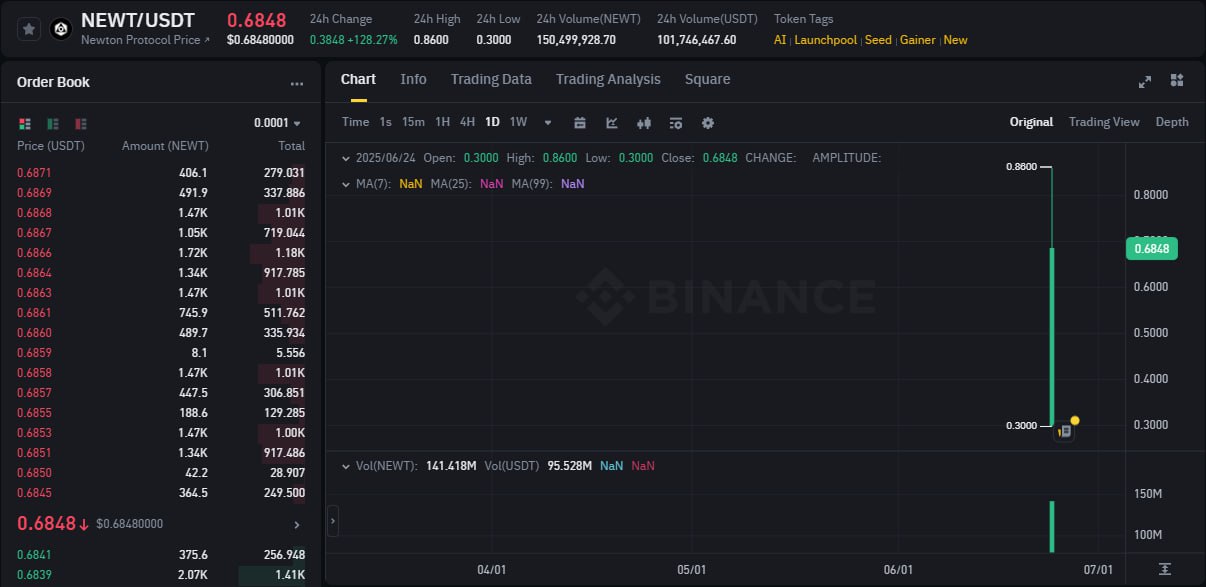Select the 1H interval
This screenshot has width=1206, height=587.
[442, 122]
